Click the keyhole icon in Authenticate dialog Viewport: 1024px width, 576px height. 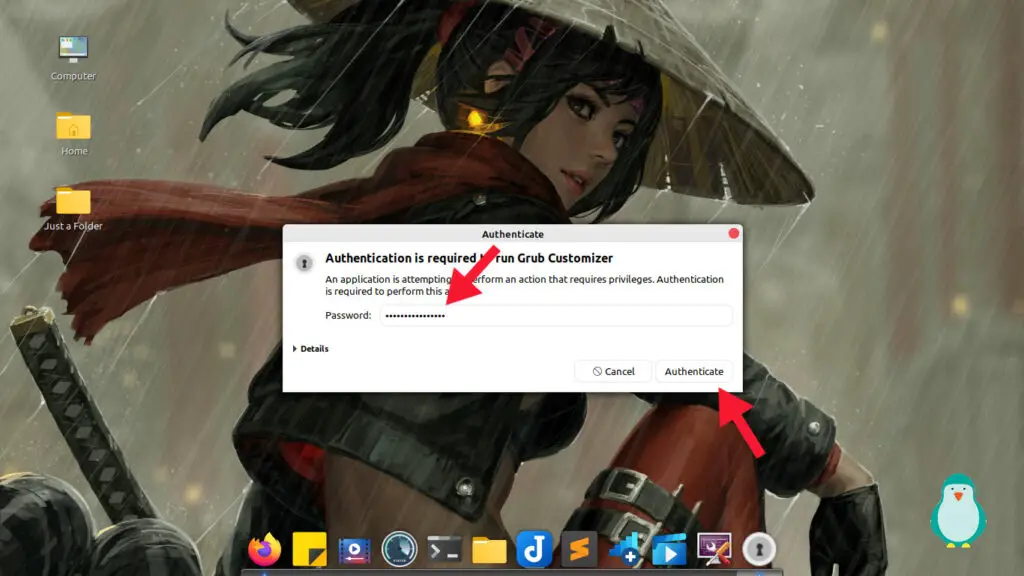pyautogui.click(x=304, y=263)
